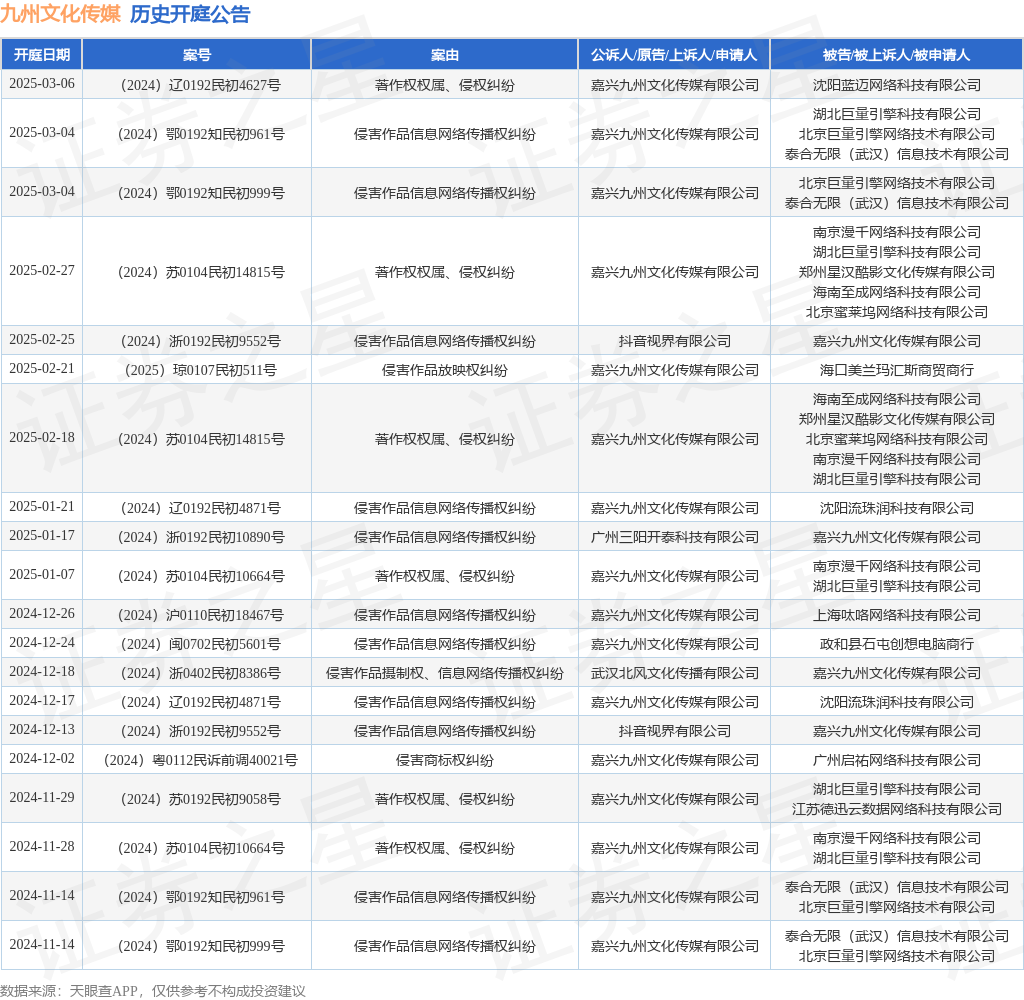1024x1000 pixels.
Task: Select defendant 沈阳蓝迈网络科技有限公司
Action: pyautogui.click(x=897, y=85)
